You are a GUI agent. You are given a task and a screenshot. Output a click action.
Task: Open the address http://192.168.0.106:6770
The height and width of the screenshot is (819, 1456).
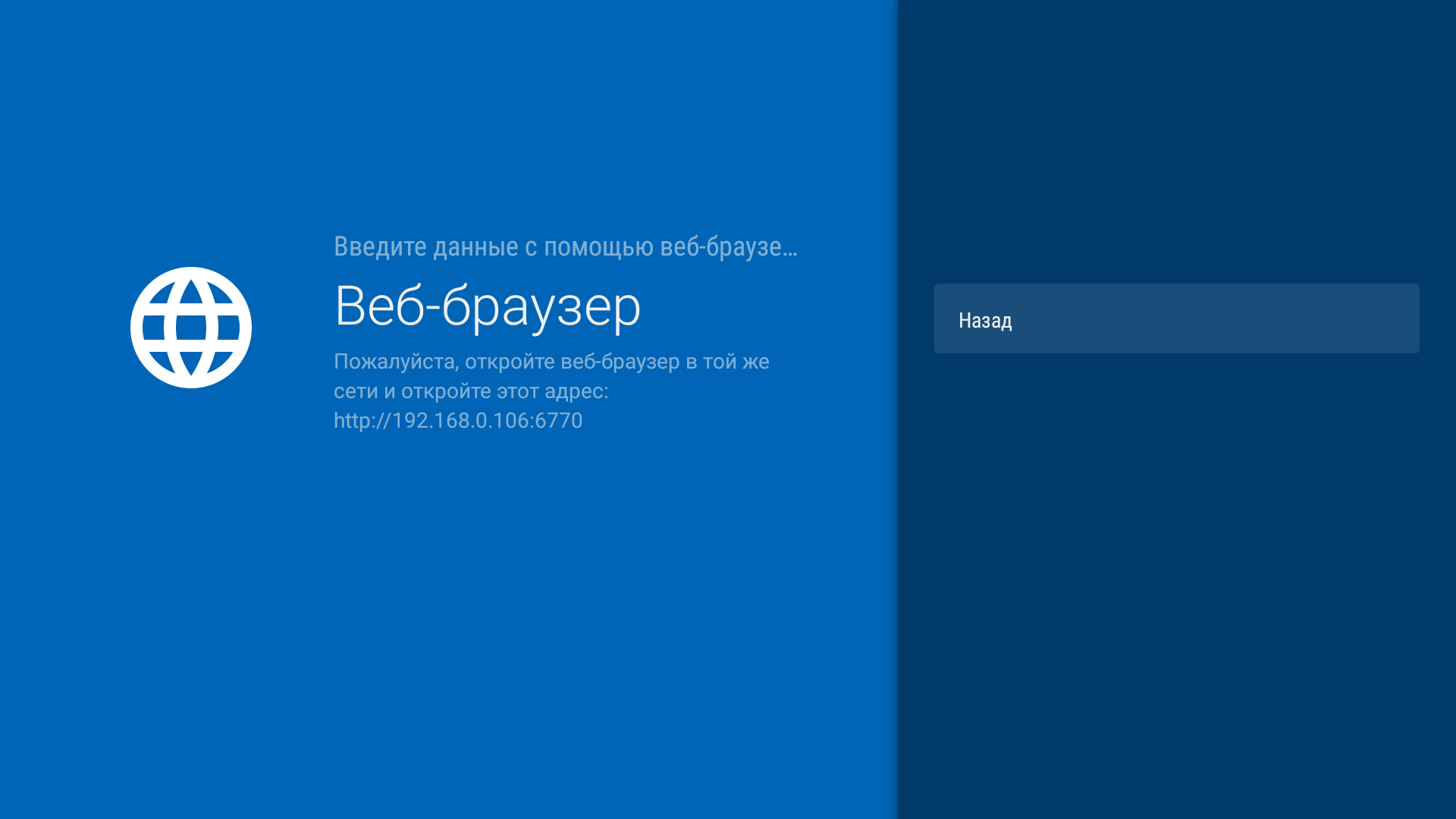[x=457, y=420]
